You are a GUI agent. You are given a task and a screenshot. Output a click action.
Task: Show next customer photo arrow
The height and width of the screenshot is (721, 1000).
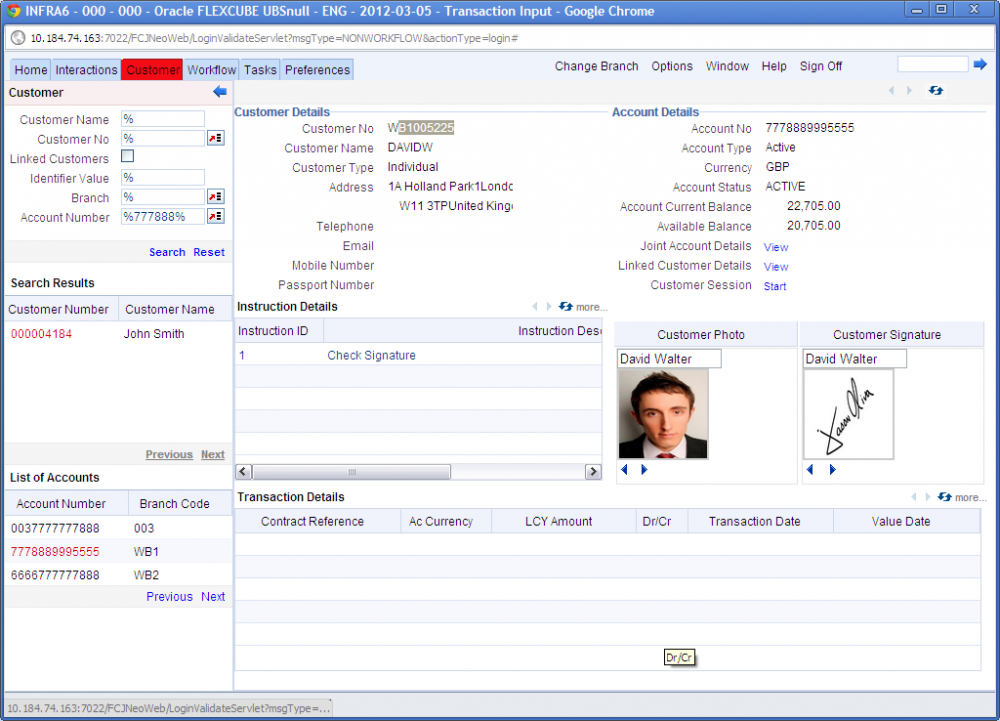644,470
